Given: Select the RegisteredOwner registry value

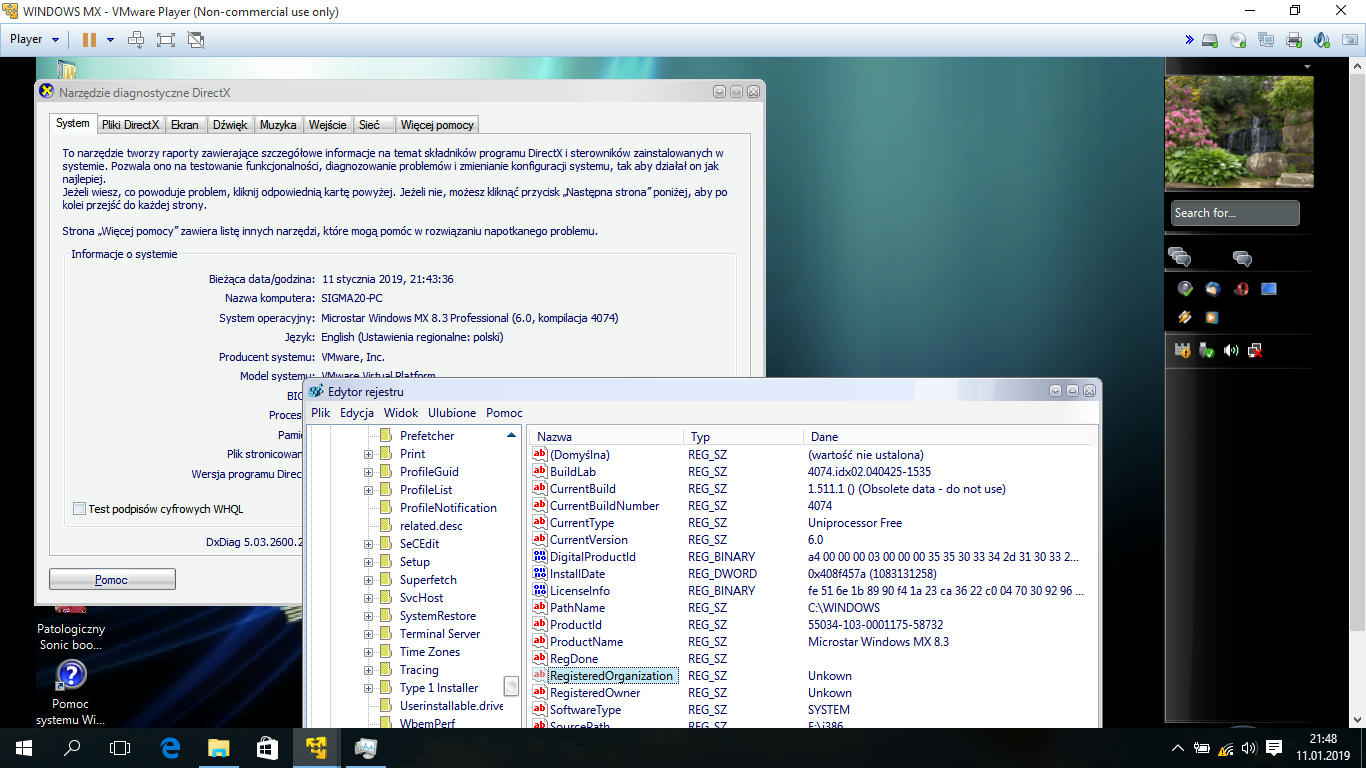Looking at the screenshot, I should [x=595, y=693].
